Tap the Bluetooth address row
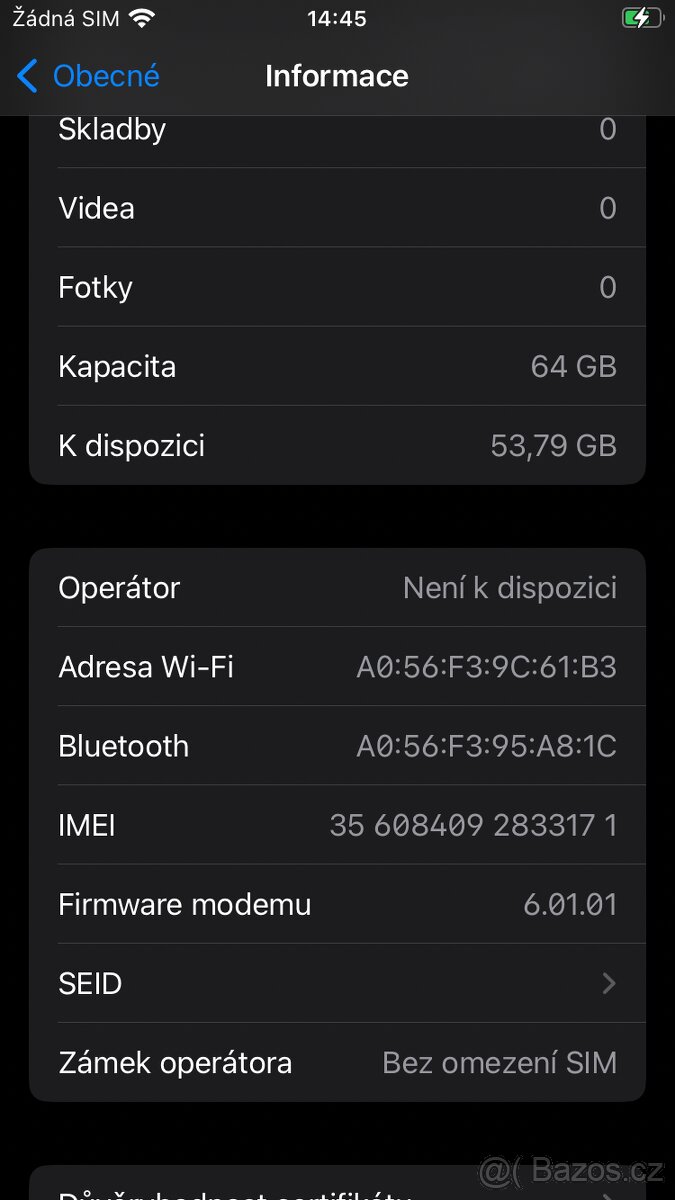675x1200 pixels. [x=337, y=746]
